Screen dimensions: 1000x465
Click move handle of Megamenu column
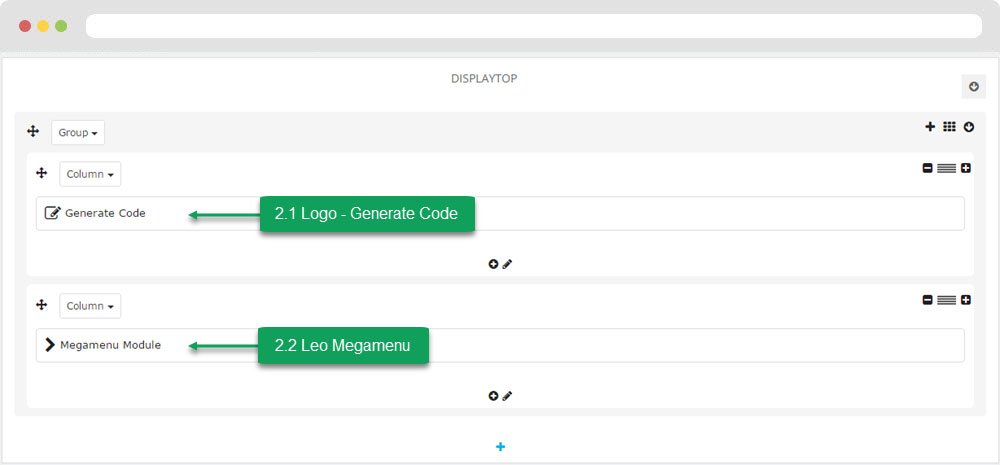(x=41, y=305)
